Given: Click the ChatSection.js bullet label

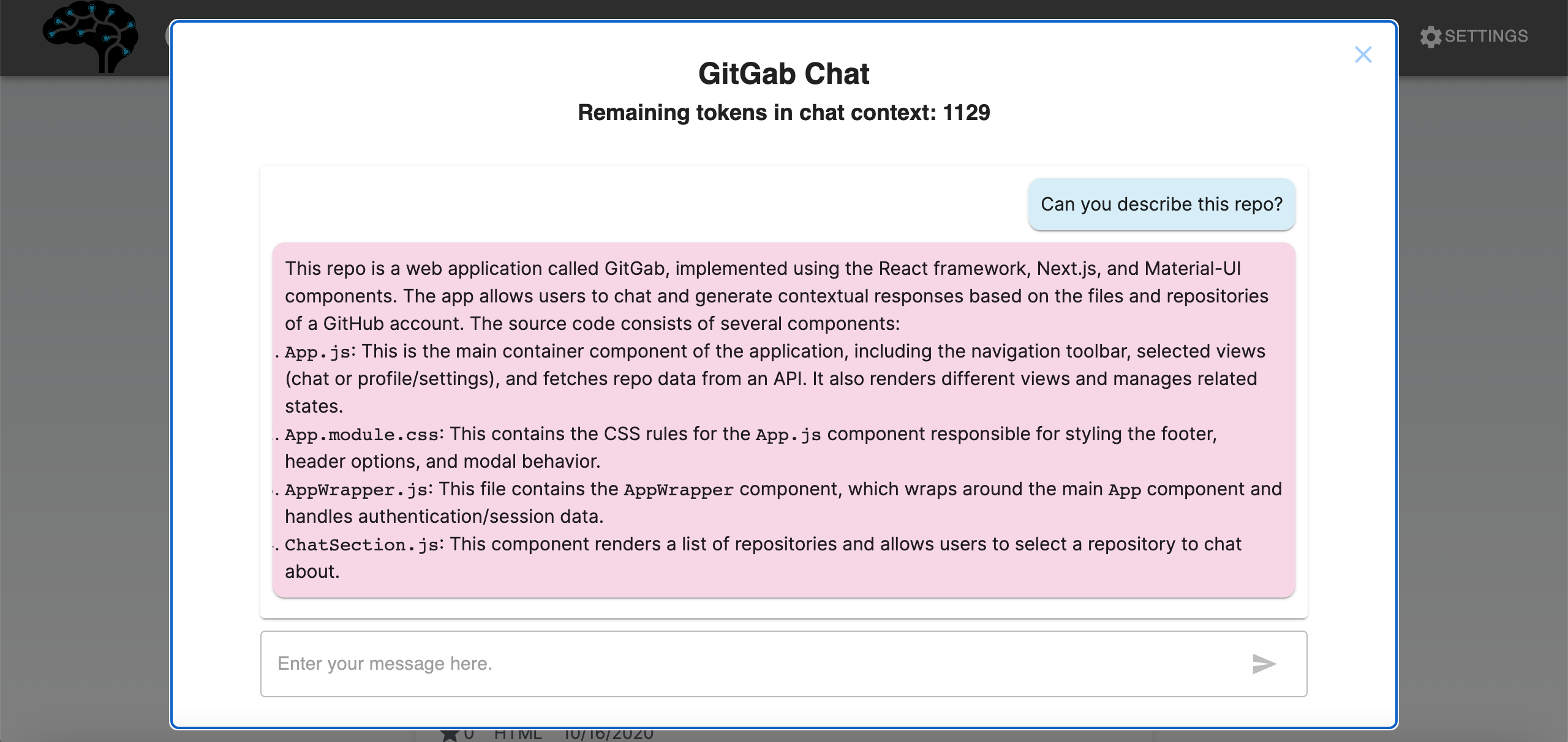Looking at the screenshot, I should point(363,545).
